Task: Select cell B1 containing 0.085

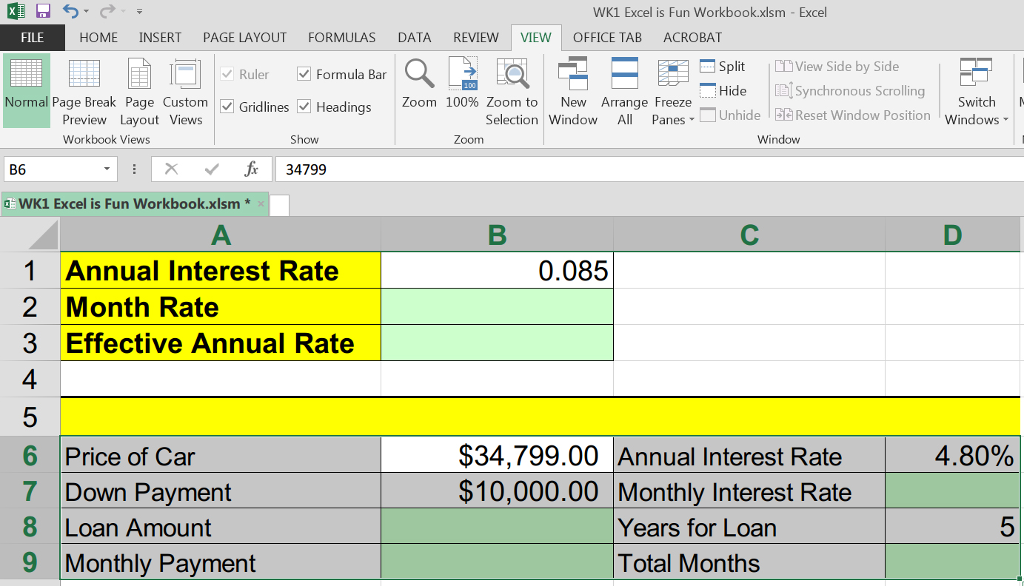Action: [497, 271]
